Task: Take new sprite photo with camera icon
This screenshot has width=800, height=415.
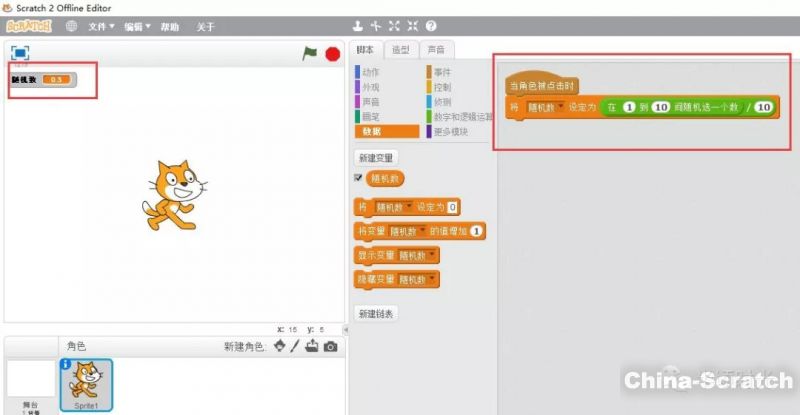Action: 330,346
